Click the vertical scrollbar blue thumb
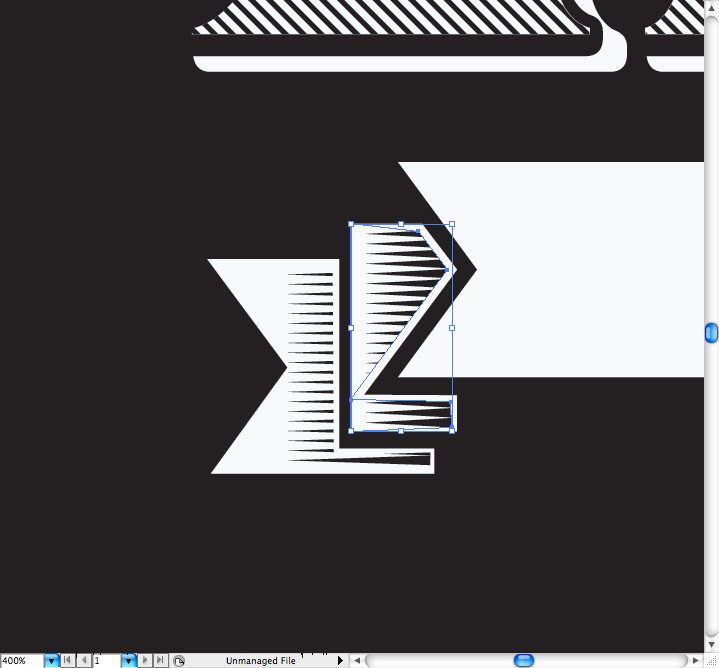719x668 pixels. [711, 332]
